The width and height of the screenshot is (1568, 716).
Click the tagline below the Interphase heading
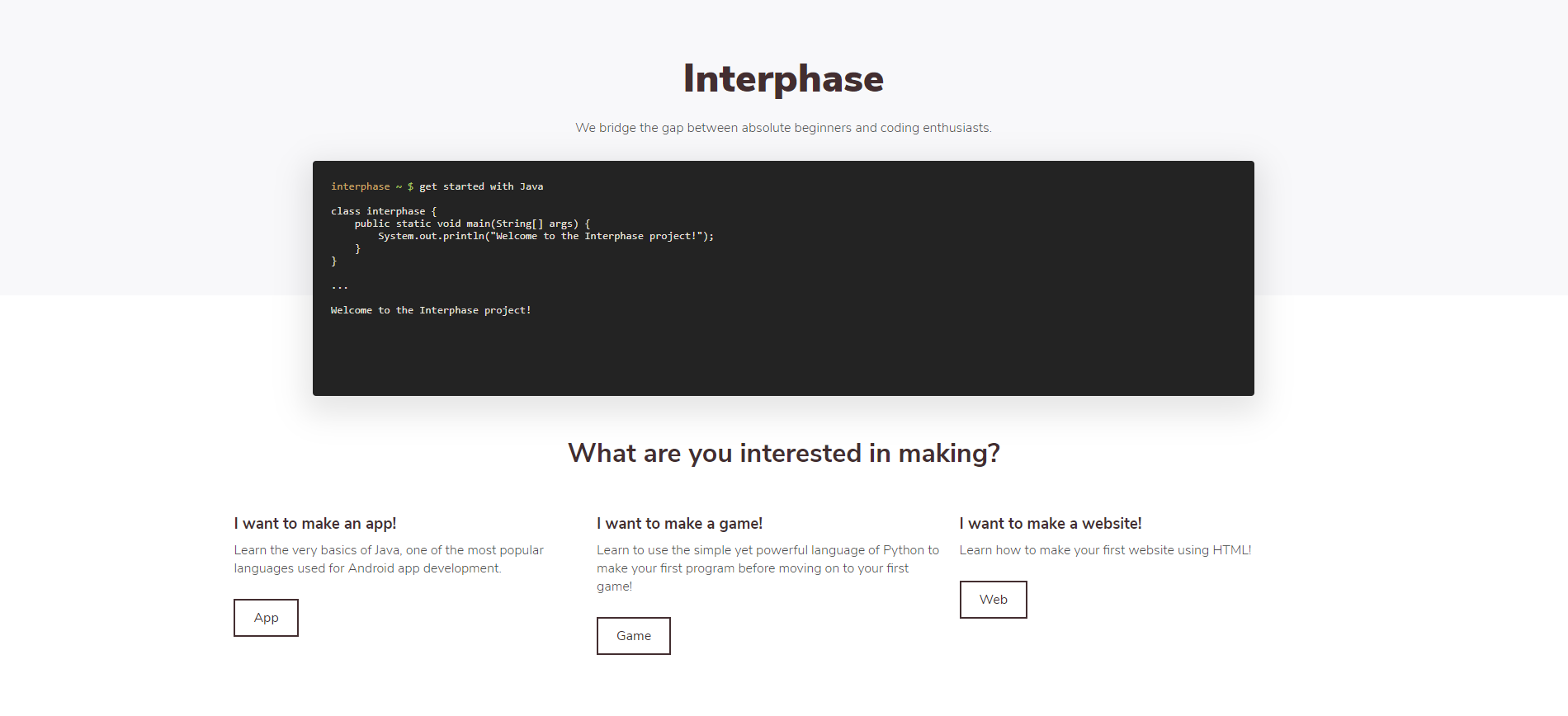pos(783,128)
